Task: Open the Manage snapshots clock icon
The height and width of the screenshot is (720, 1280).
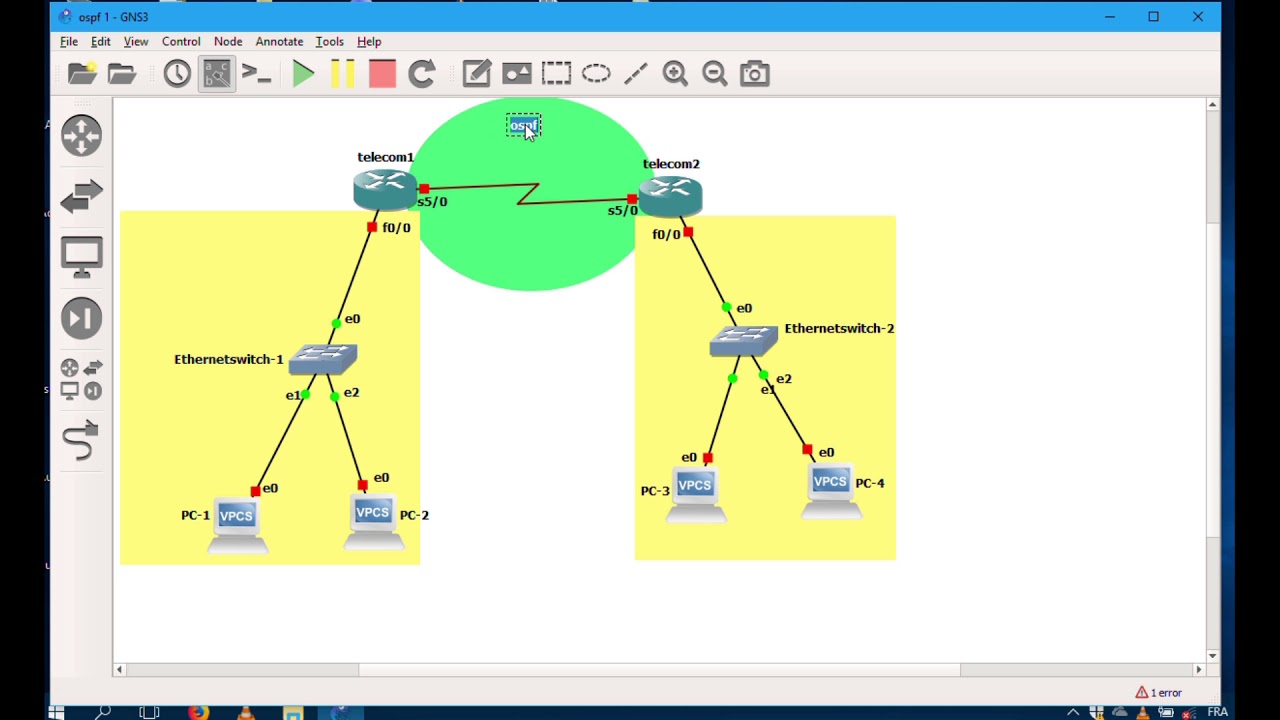Action: point(177,73)
